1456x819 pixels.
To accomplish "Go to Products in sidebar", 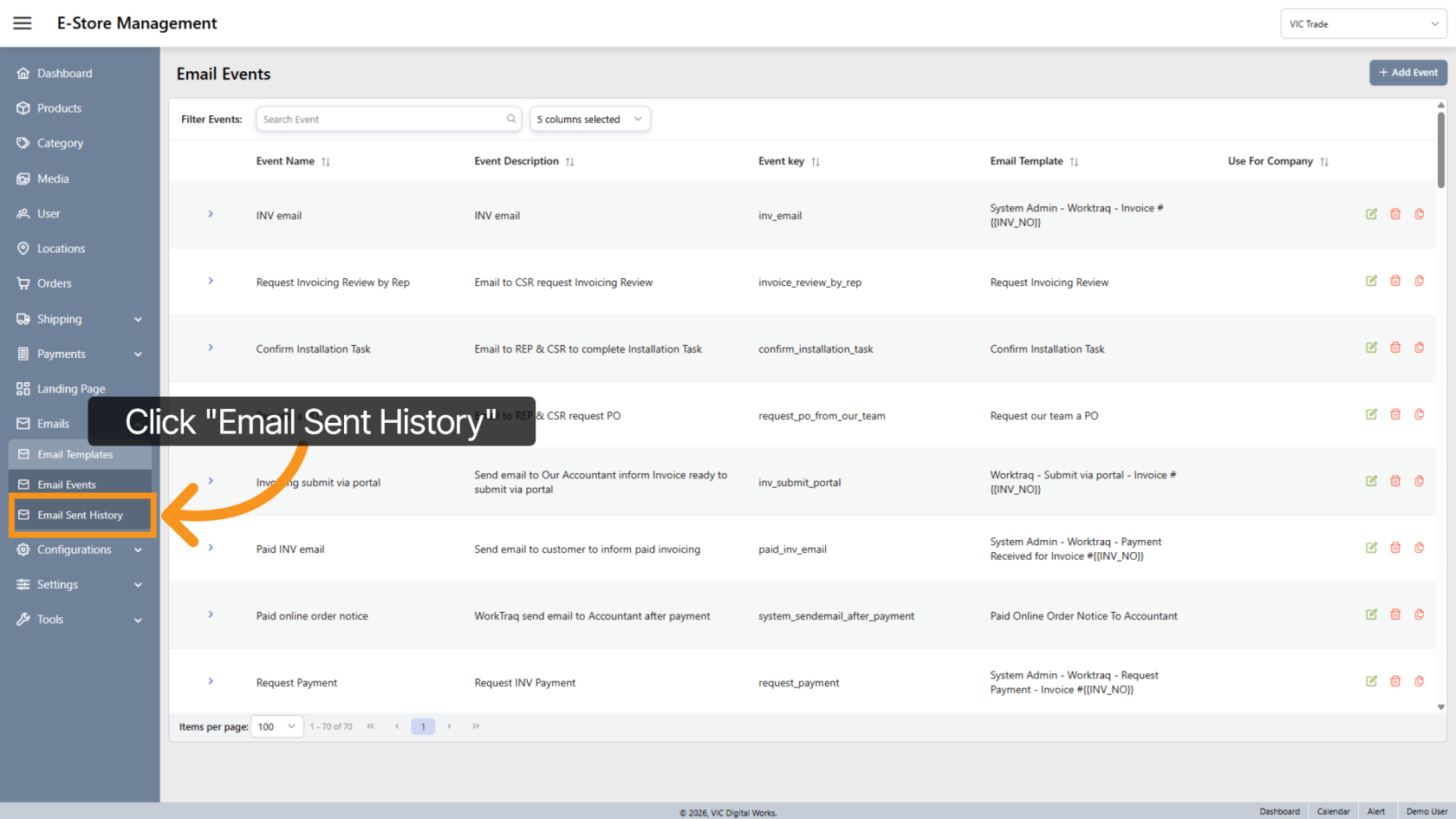I will point(59,108).
